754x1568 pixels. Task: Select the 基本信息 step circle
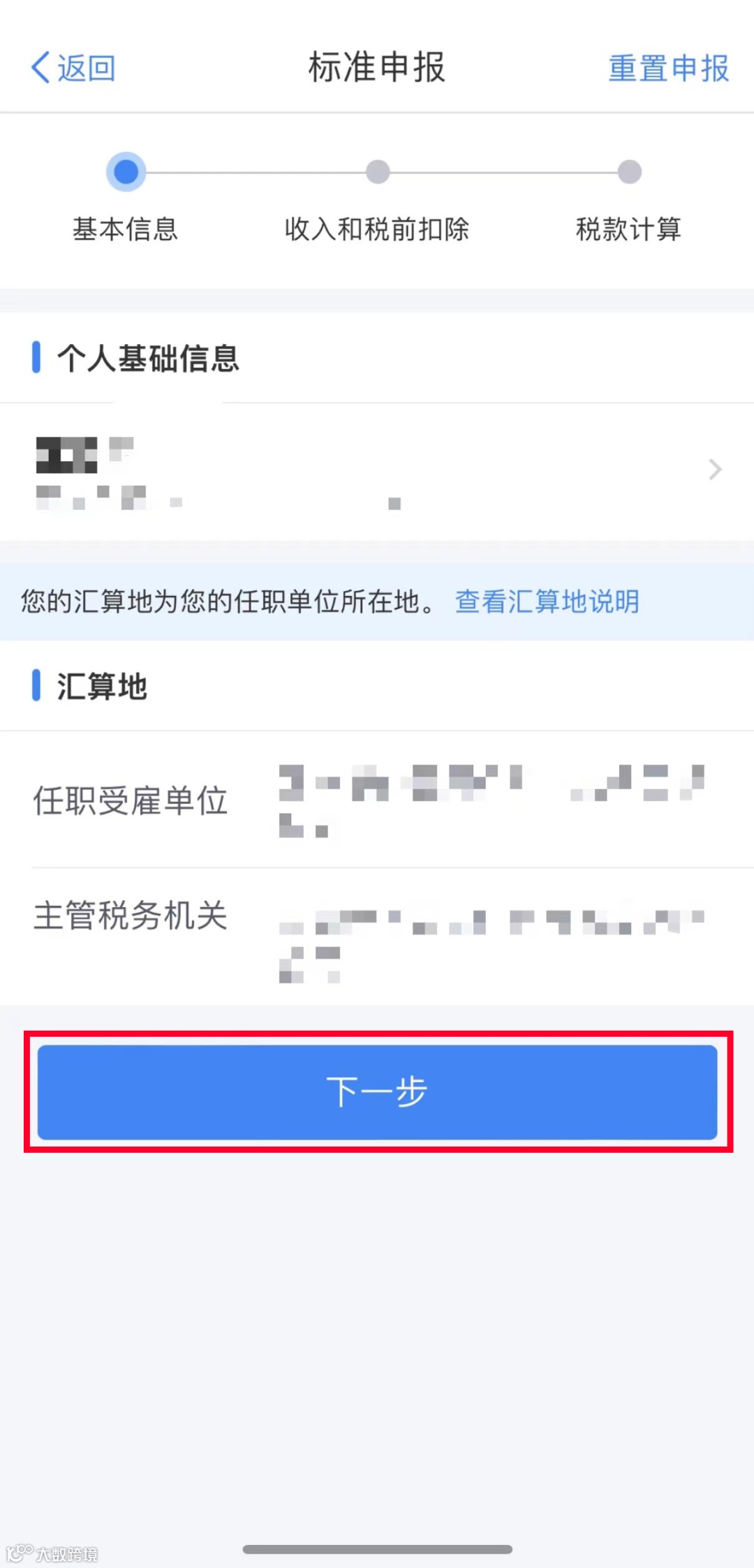[126, 172]
